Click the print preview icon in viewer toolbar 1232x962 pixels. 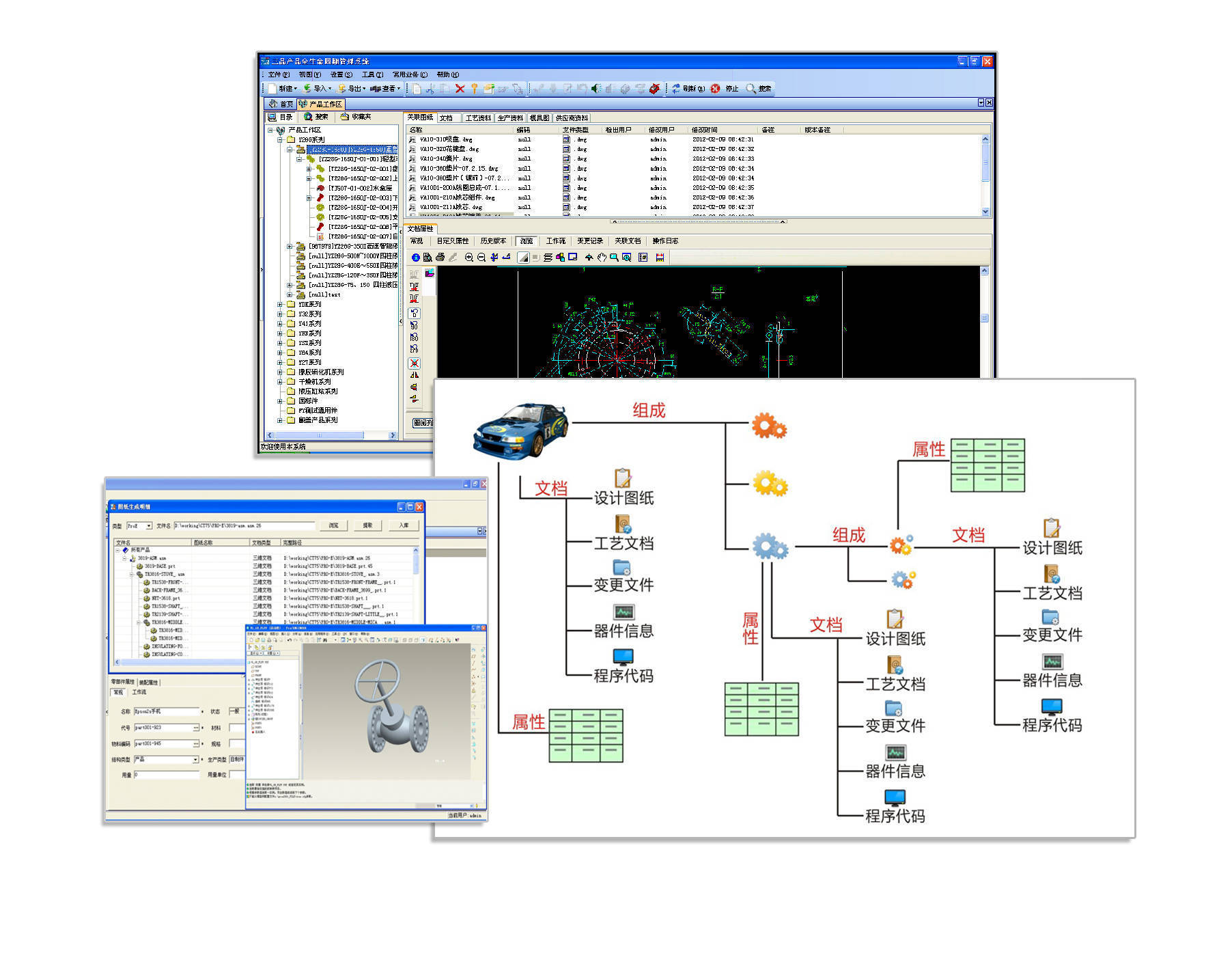pos(428,258)
